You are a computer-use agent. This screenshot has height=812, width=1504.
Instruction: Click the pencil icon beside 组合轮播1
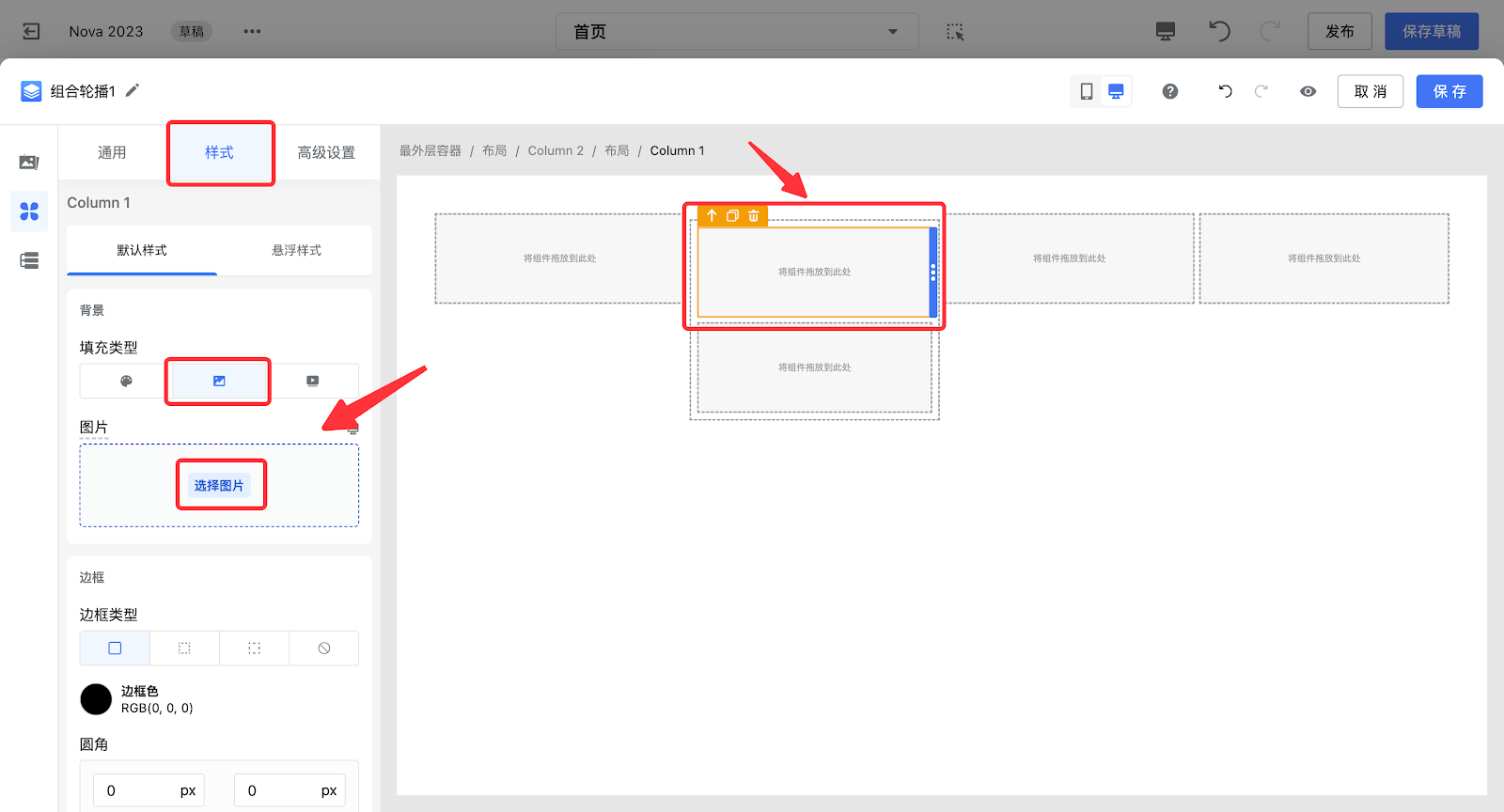coord(133,90)
